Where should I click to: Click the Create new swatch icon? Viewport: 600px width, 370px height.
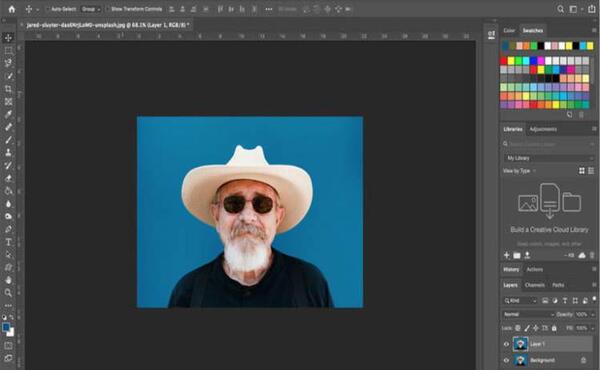569,114
